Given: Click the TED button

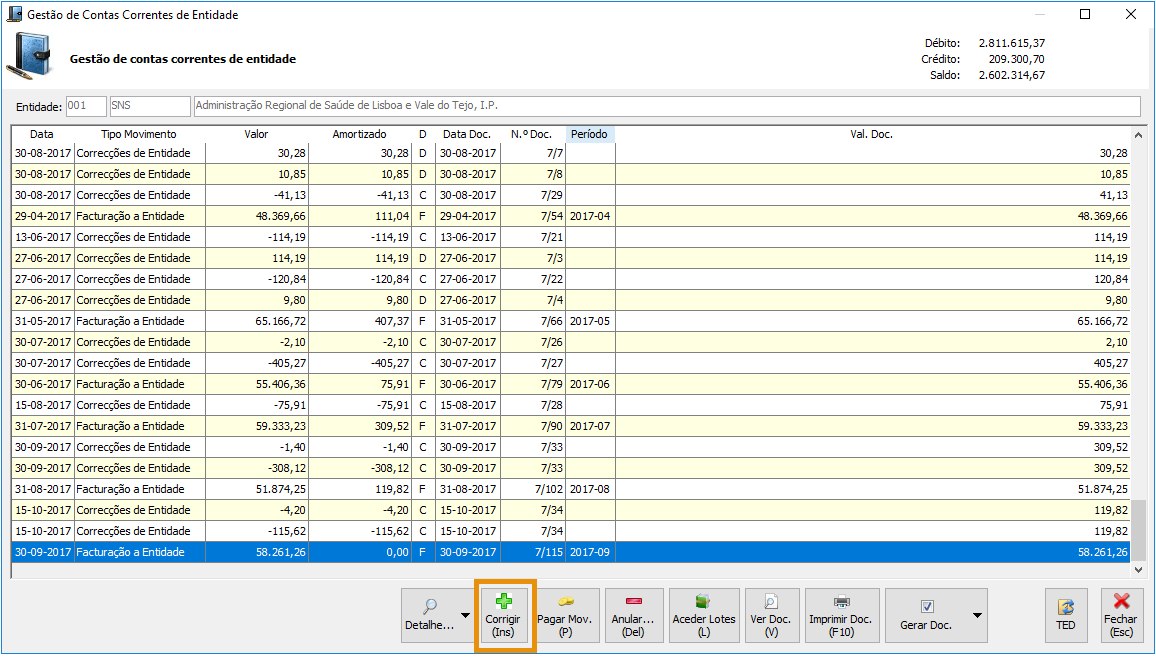Looking at the screenshot, I should point(1066,615).
